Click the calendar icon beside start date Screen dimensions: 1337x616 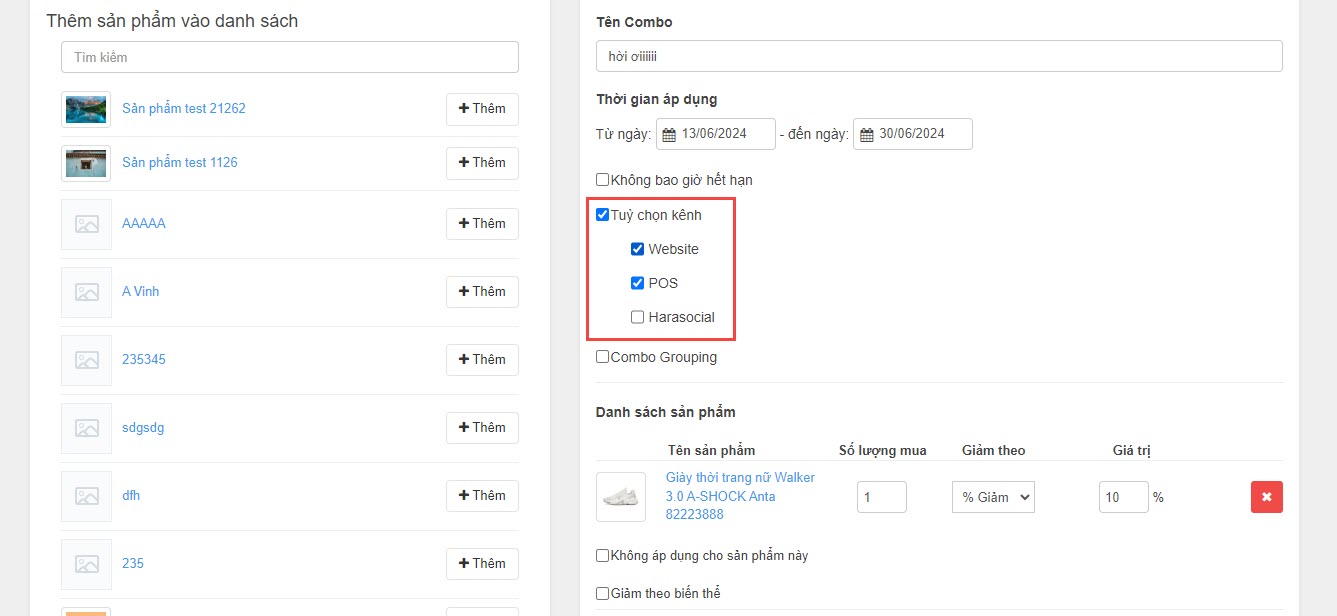[668, 135]
